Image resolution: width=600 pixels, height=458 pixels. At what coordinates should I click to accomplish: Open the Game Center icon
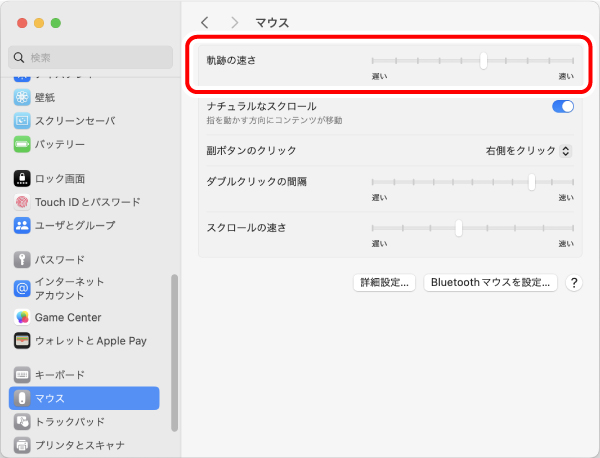click(x=22, y=317)
